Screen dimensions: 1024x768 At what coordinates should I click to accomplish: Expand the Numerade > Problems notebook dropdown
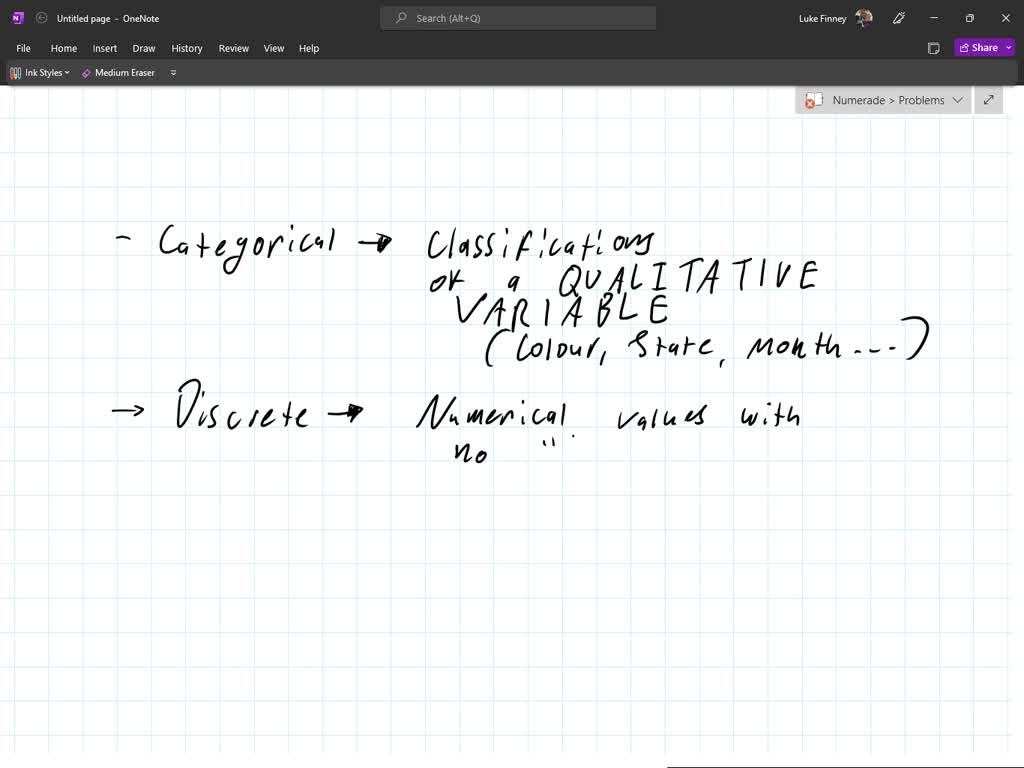point(957,100)
